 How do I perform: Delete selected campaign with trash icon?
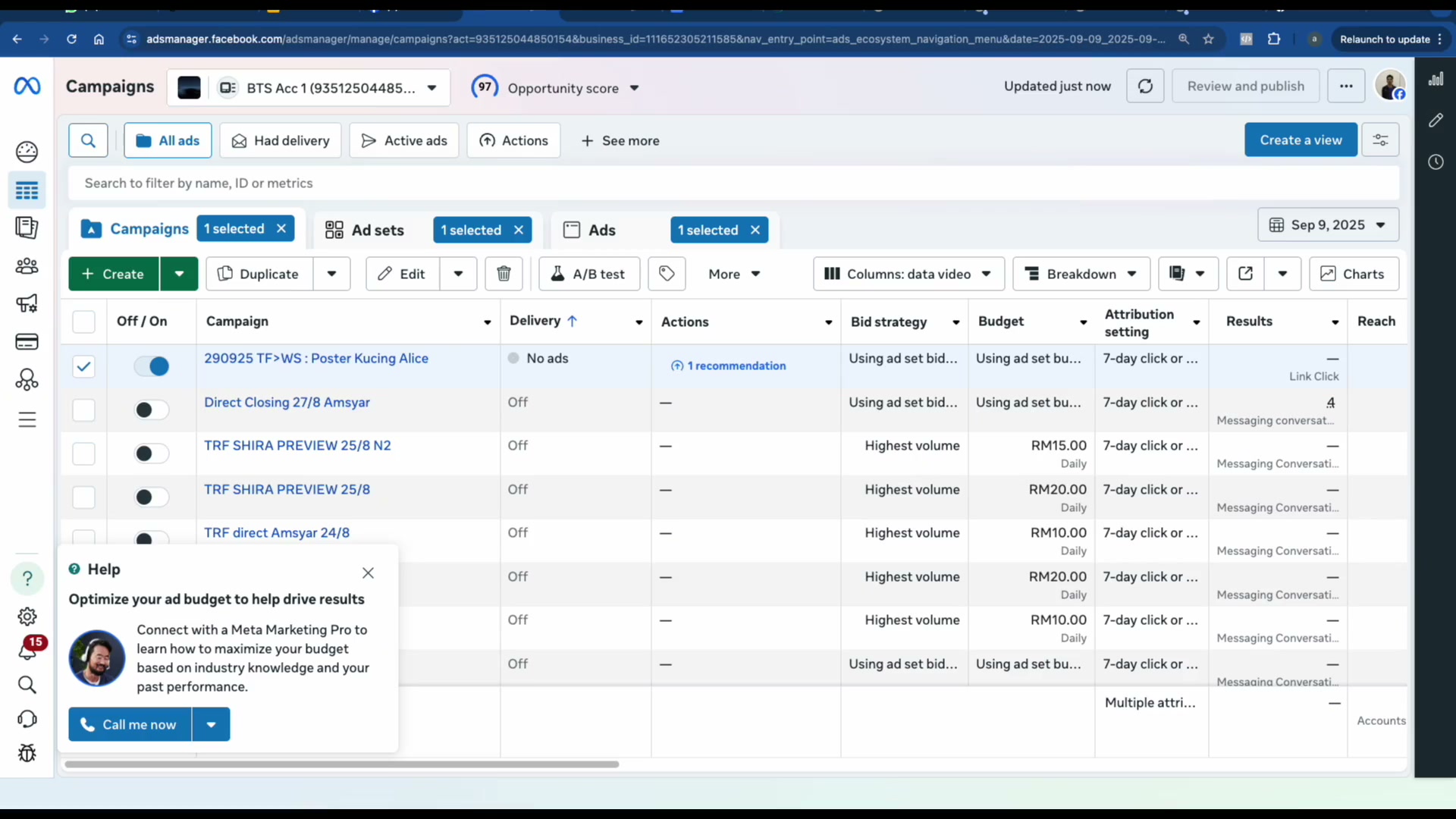504,274
